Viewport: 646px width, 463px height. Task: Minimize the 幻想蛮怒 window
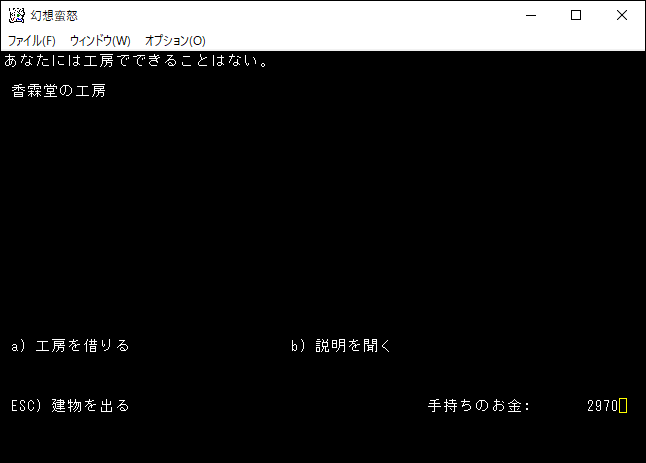[529, 15]
